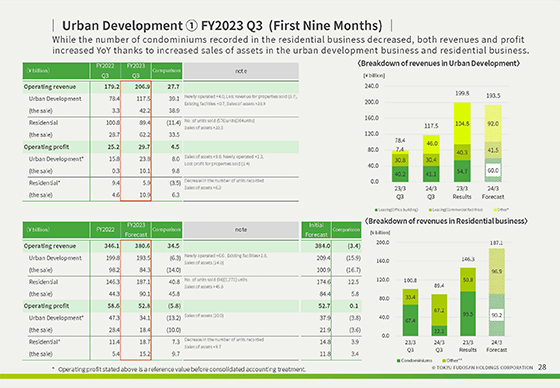
Task: Click the Operating profit value 25.2
Action: tap(113, 147)
